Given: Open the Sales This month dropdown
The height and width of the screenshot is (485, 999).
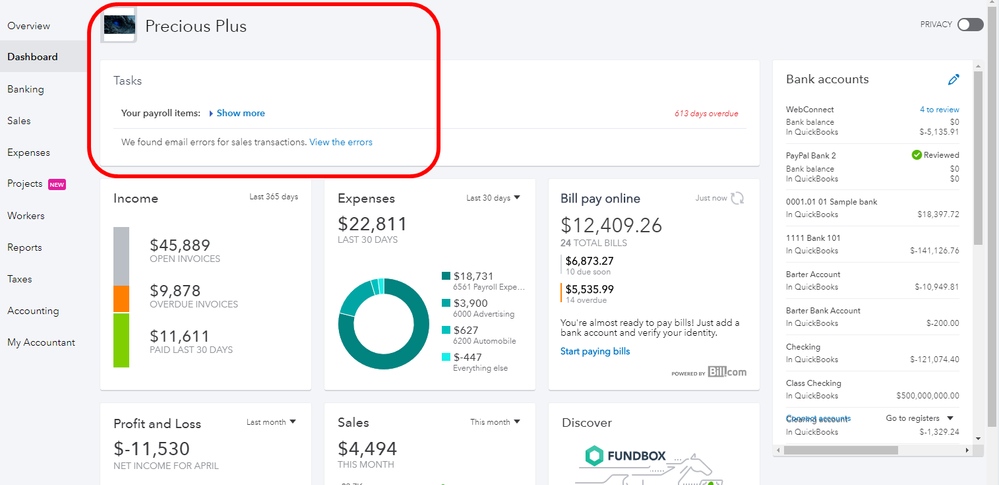Looking at the screenshot, I should point(495,422).
